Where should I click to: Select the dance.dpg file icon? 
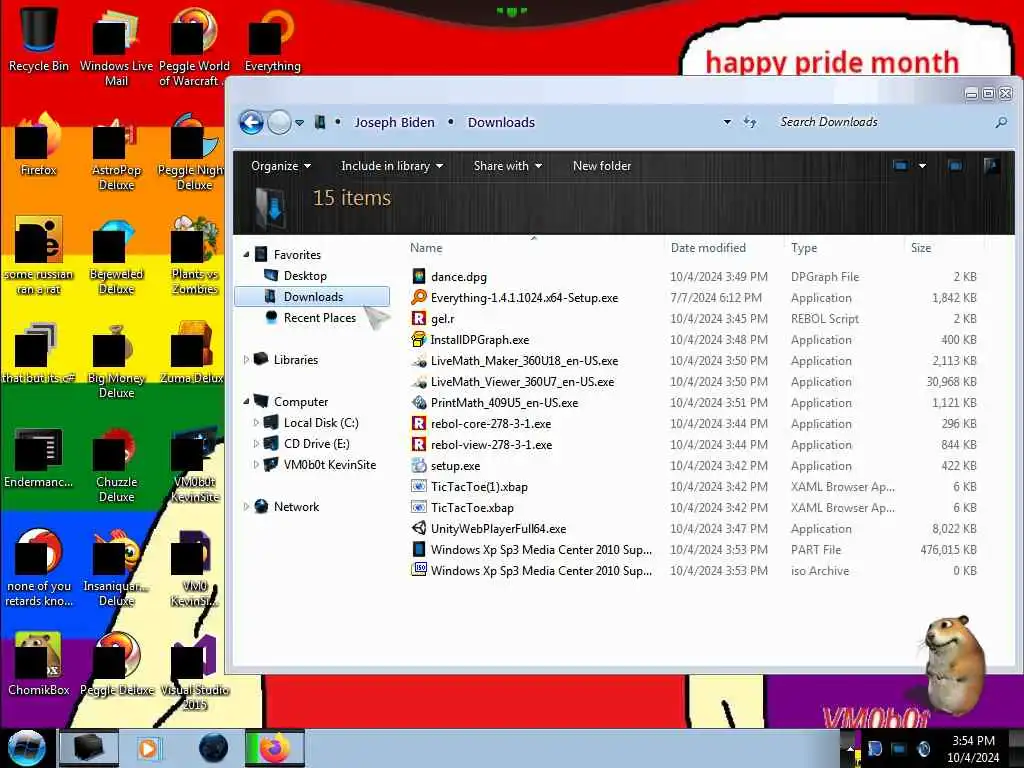(x=419, y=276)
